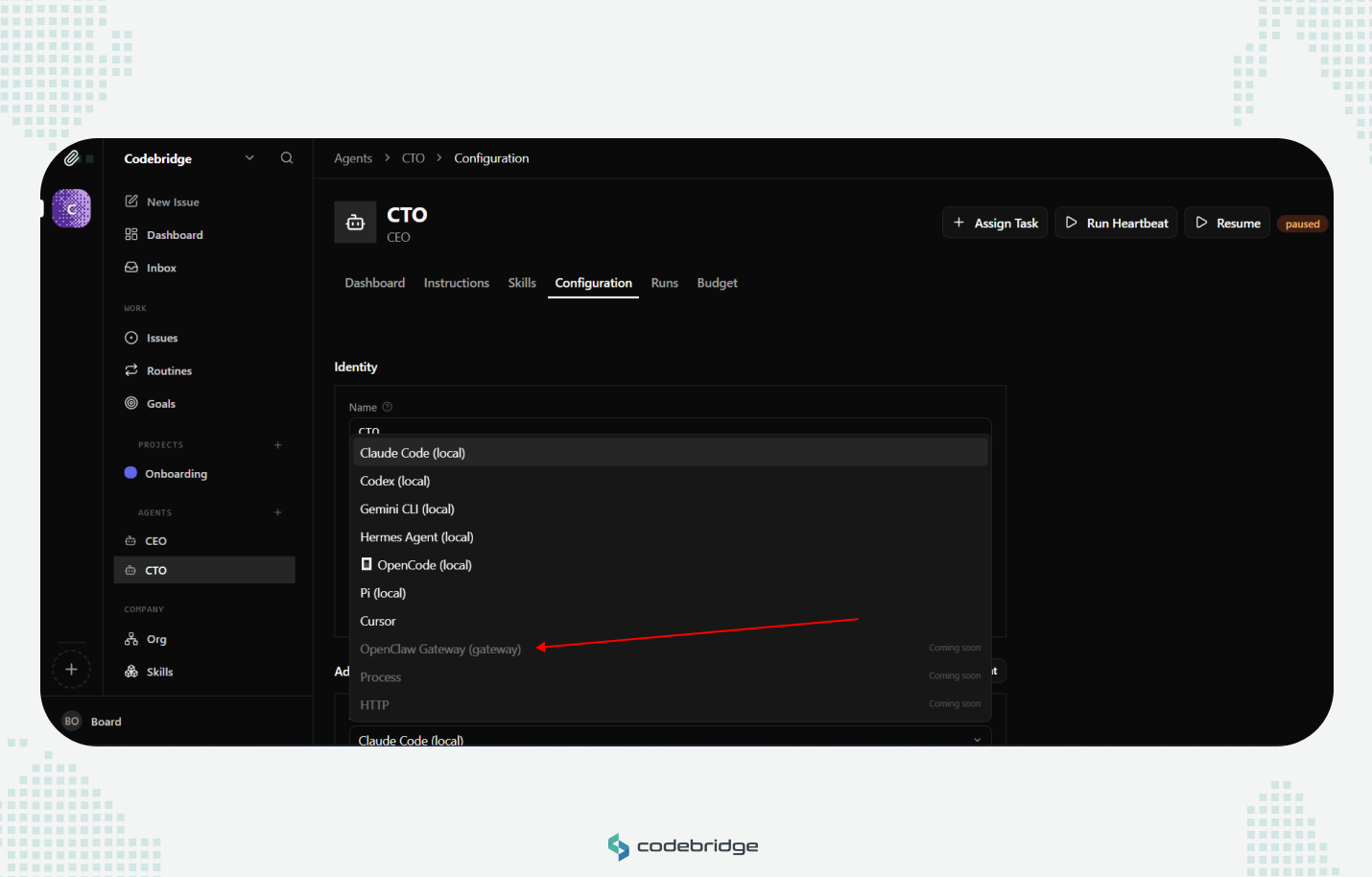The height and width of the screenshot is (877, 1372).
Task: Choose Pi (local) option
Action: (670, 593)
